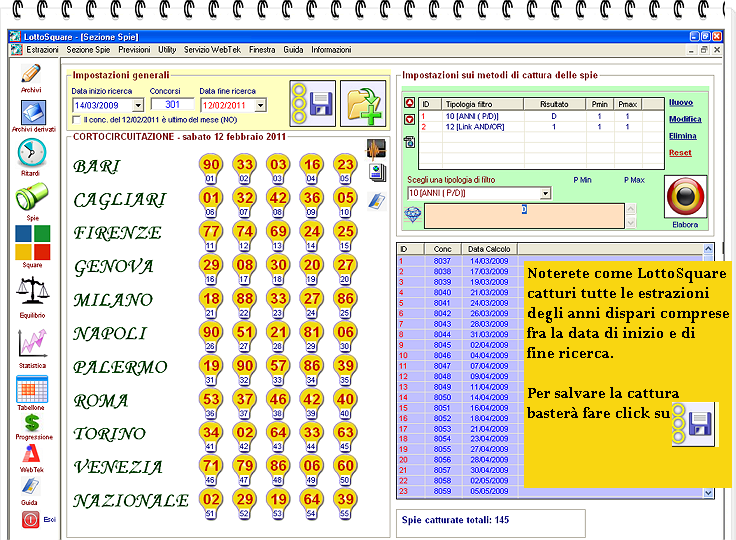This screenshot has width=736, height=540.
Task: Open the Spie flashlight icon
Action: (32, 197)
